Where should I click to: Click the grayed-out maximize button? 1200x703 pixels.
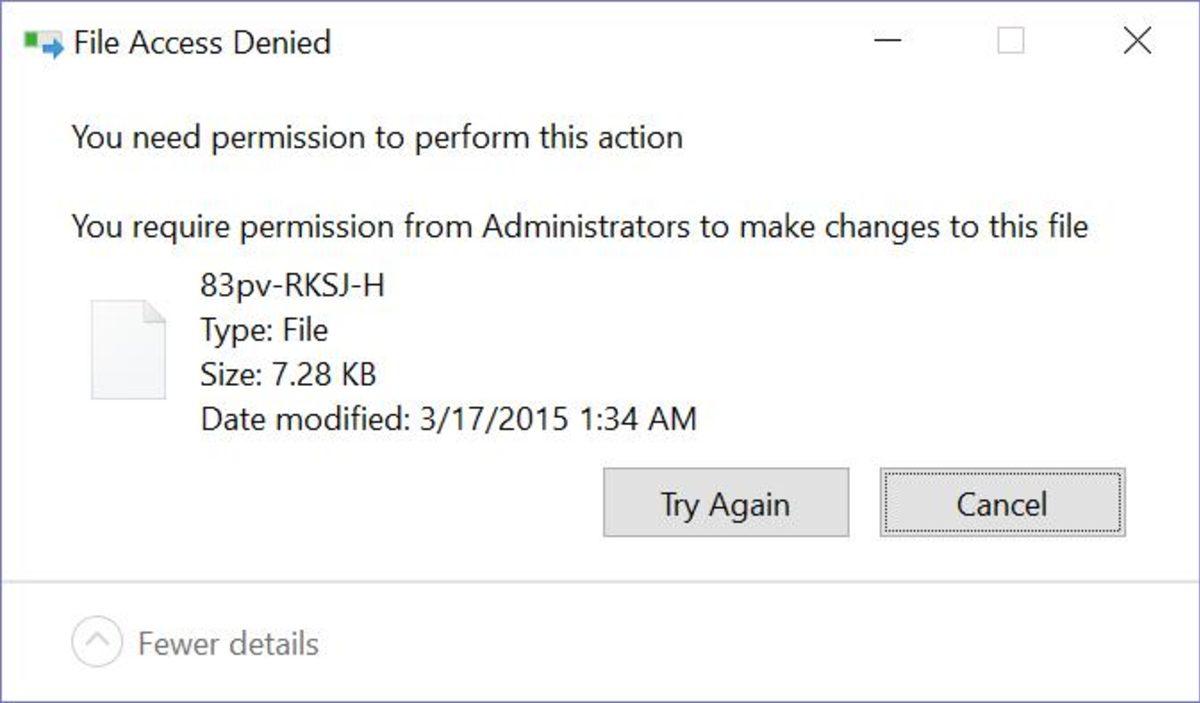pos(1011,42)
